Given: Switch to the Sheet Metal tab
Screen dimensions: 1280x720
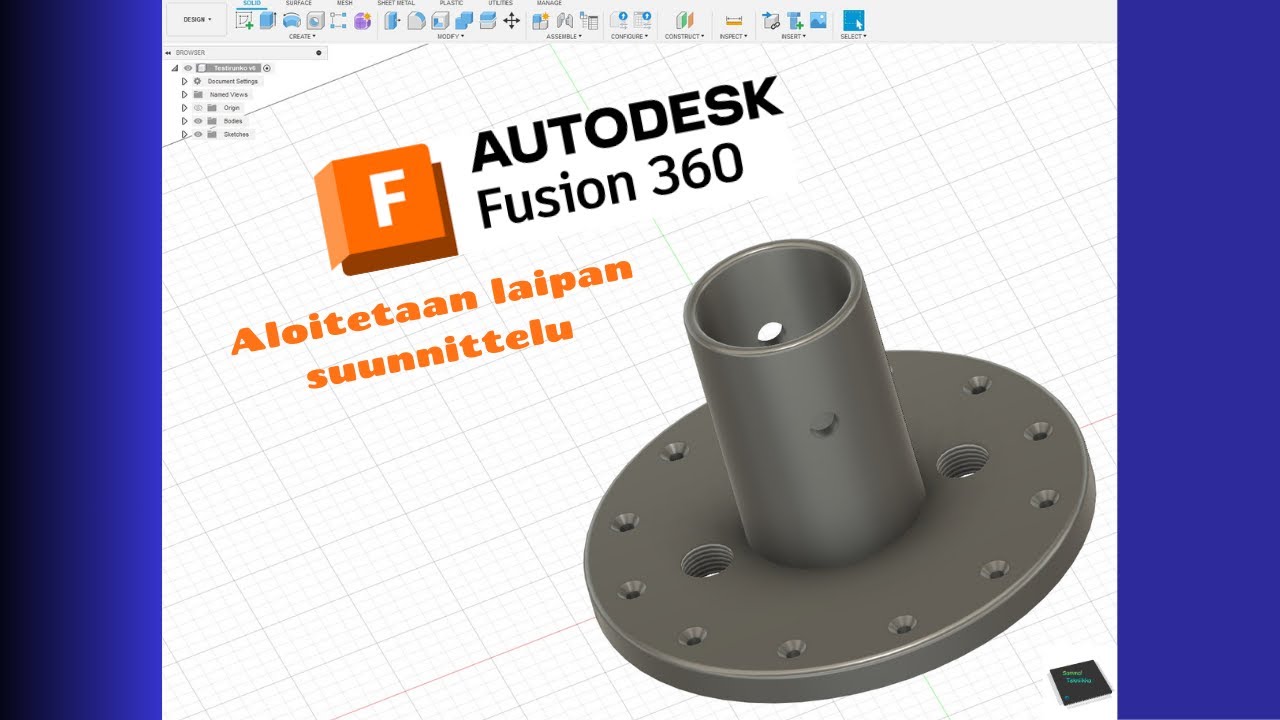Looking at the screenshot, I should click(396, 3).
